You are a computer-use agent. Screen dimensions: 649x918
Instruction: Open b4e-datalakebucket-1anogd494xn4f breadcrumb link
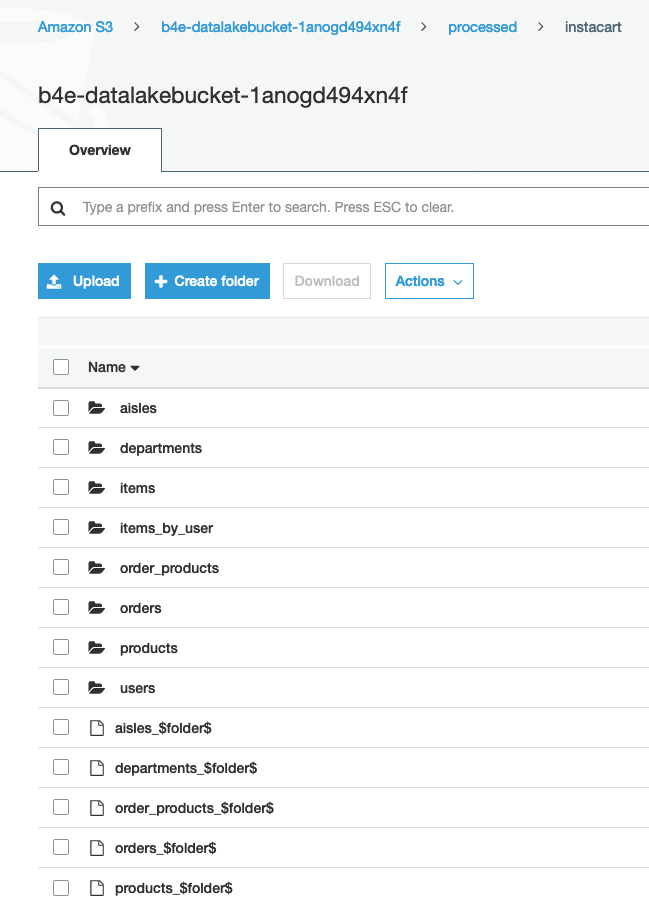tap(281, 27)
